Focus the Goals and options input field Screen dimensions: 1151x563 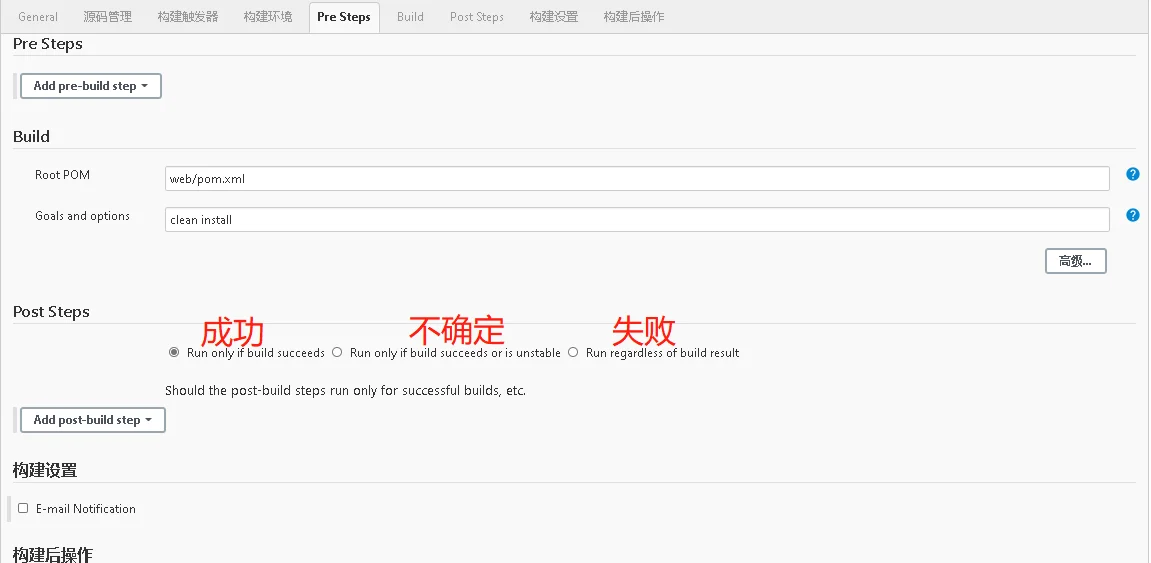tap(637, 219)
